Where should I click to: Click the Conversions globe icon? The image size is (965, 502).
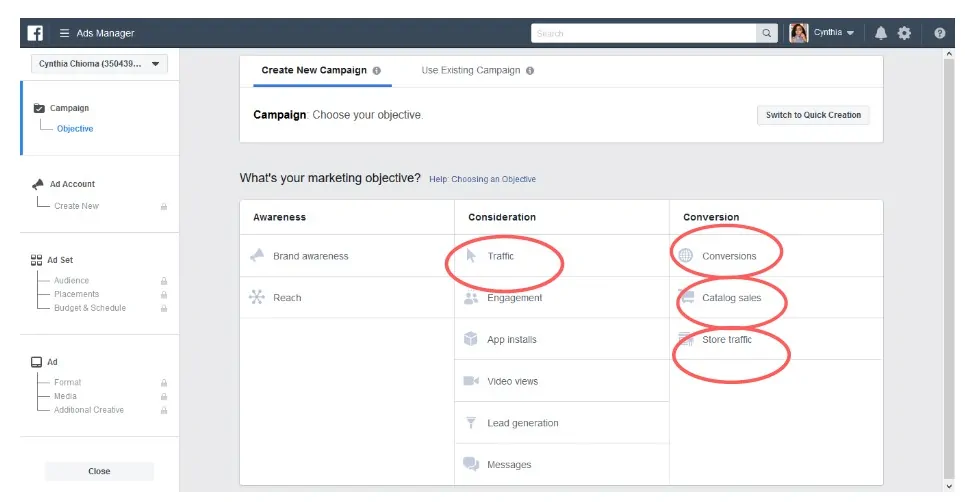pos(686,255)
